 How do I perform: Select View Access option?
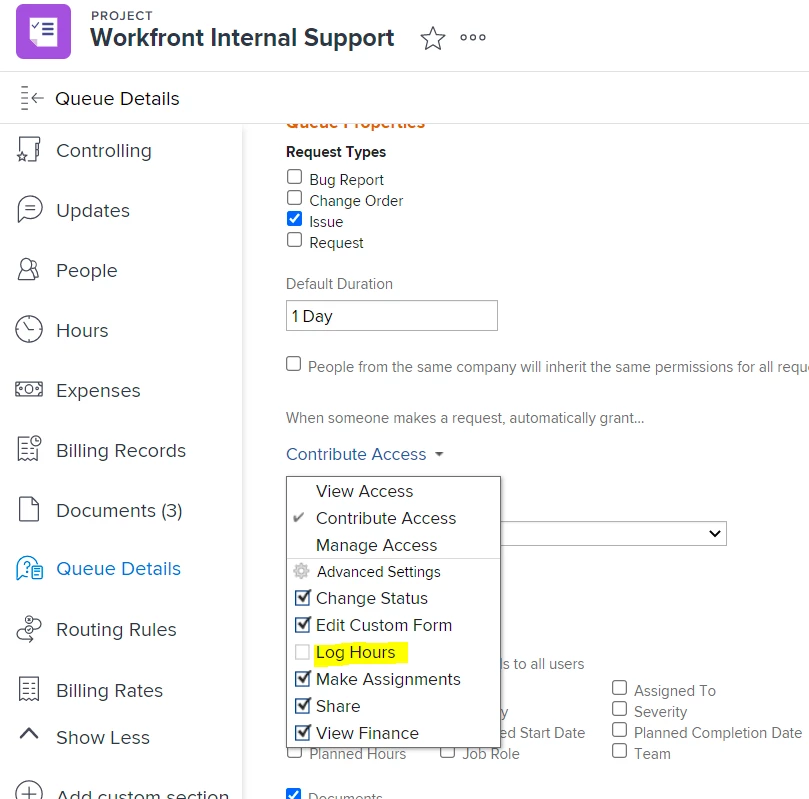coord(364,491)
